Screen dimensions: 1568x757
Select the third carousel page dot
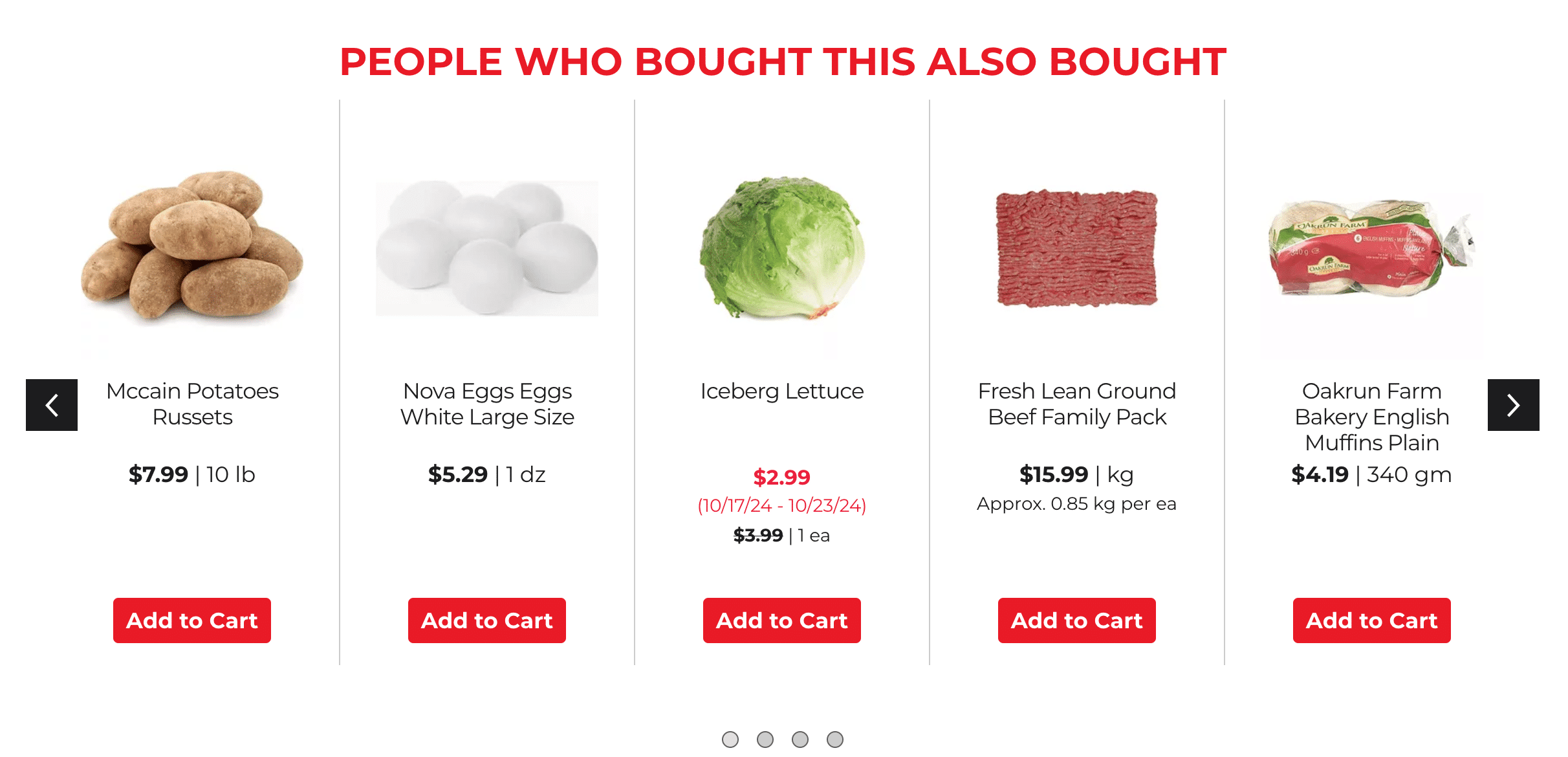[800, 739]
